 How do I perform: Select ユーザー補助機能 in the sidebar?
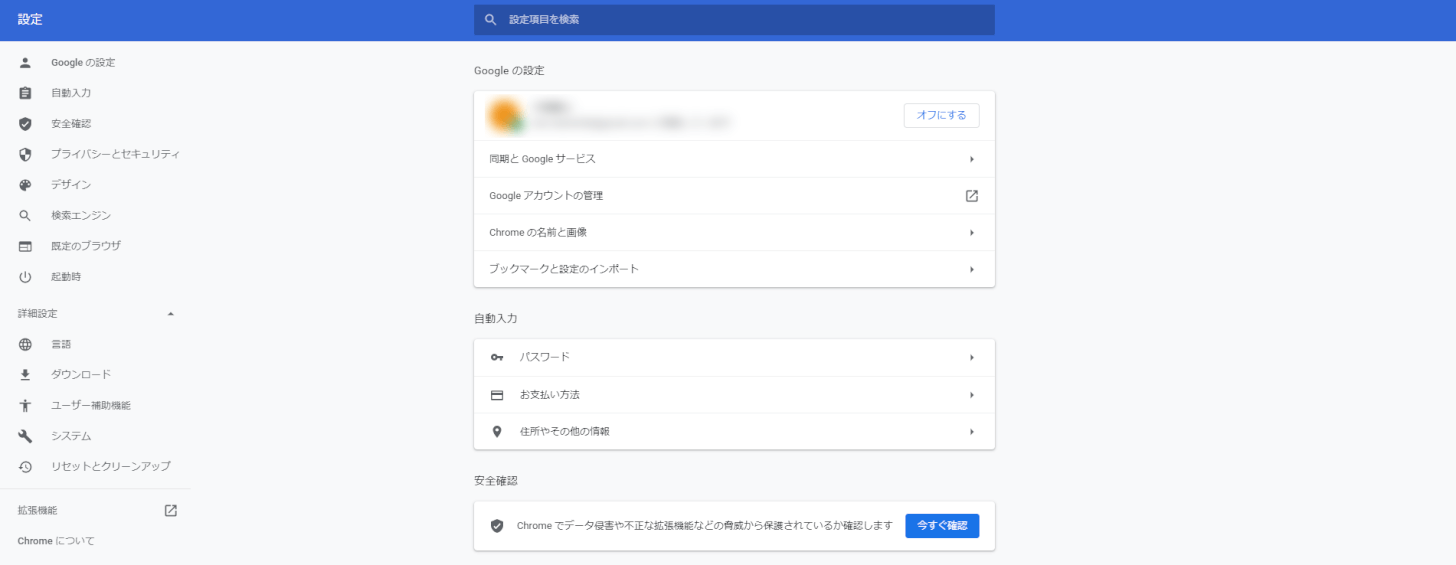91,406
